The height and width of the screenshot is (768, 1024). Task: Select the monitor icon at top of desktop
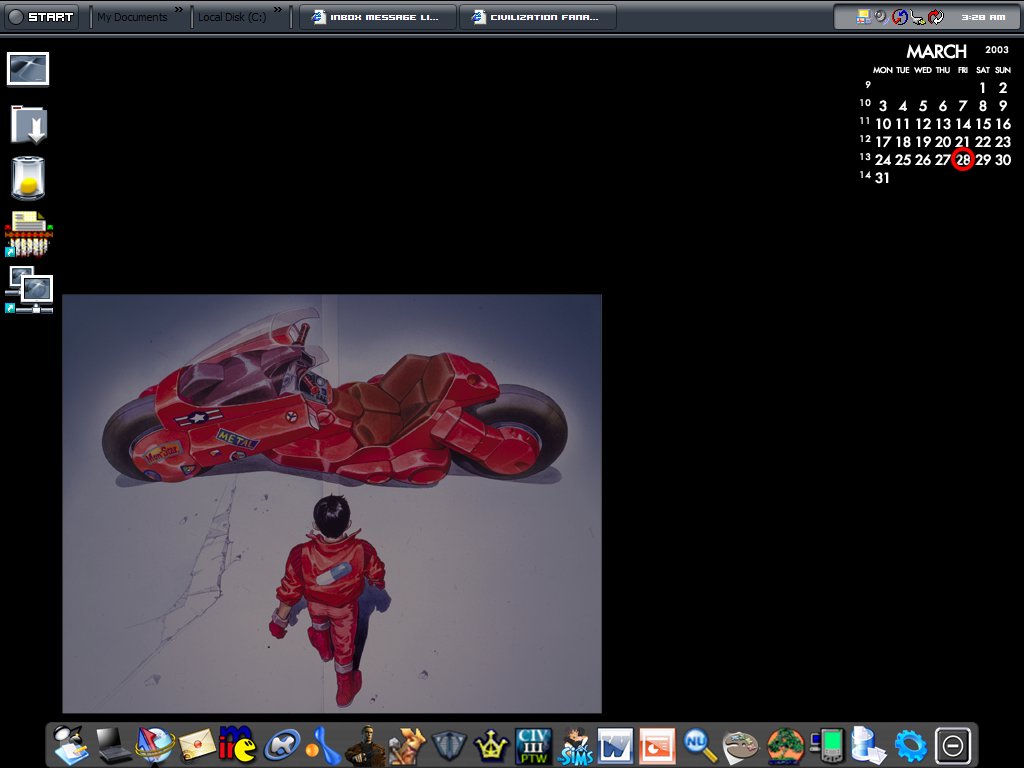point(28,69)
